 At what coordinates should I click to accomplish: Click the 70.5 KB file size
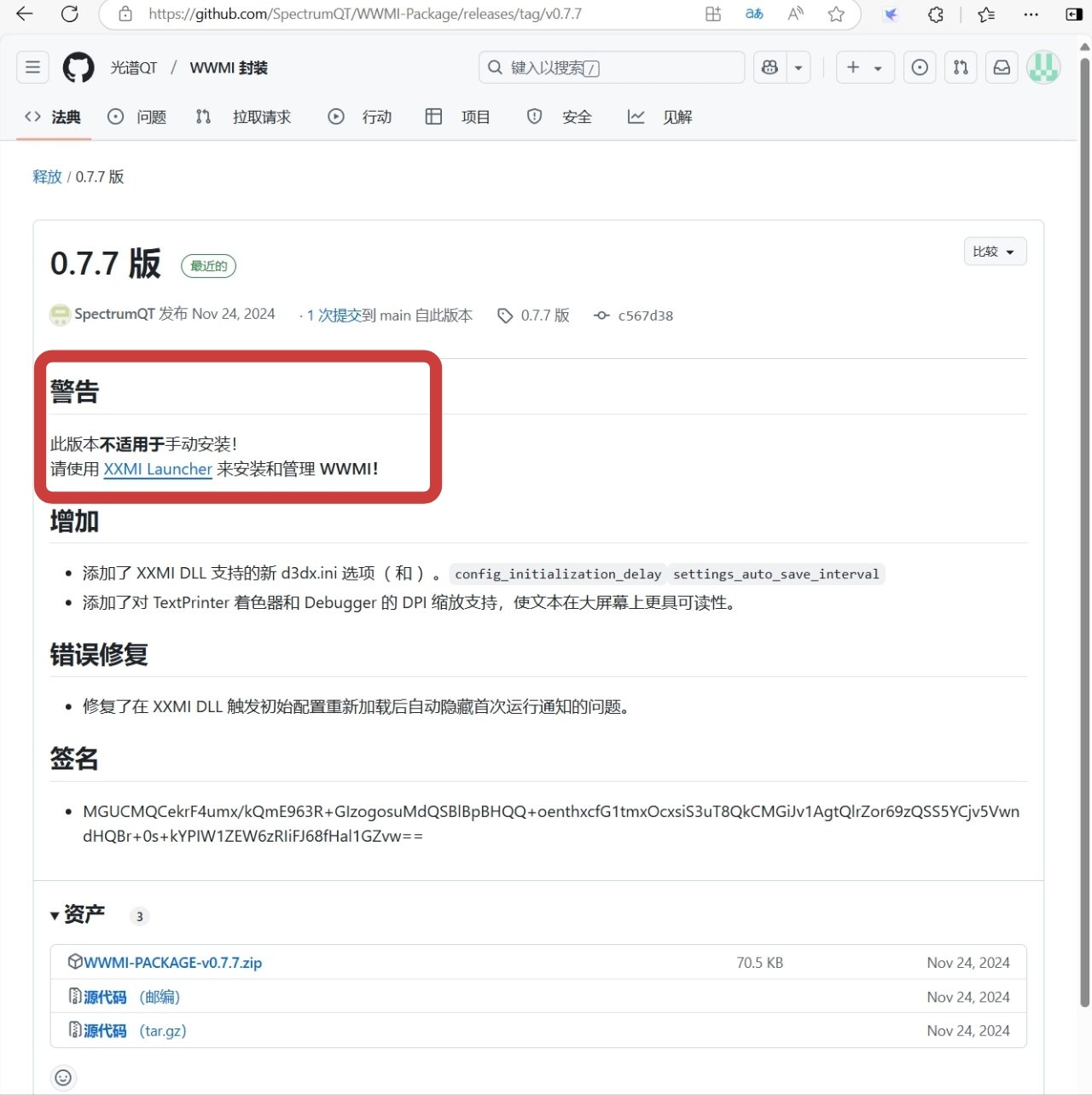[759, 963]
